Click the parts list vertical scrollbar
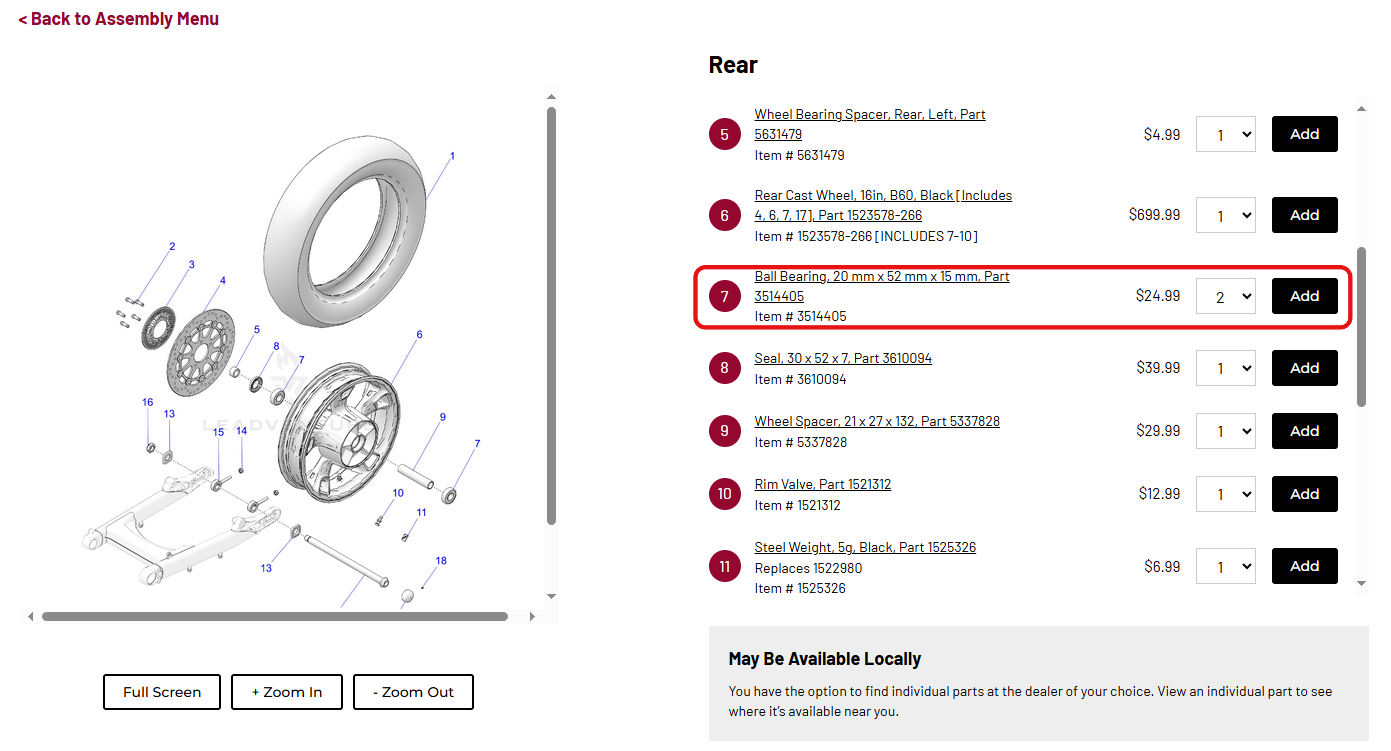The width and height of the screenshot is (1391, 751). tap(1361, 326)
